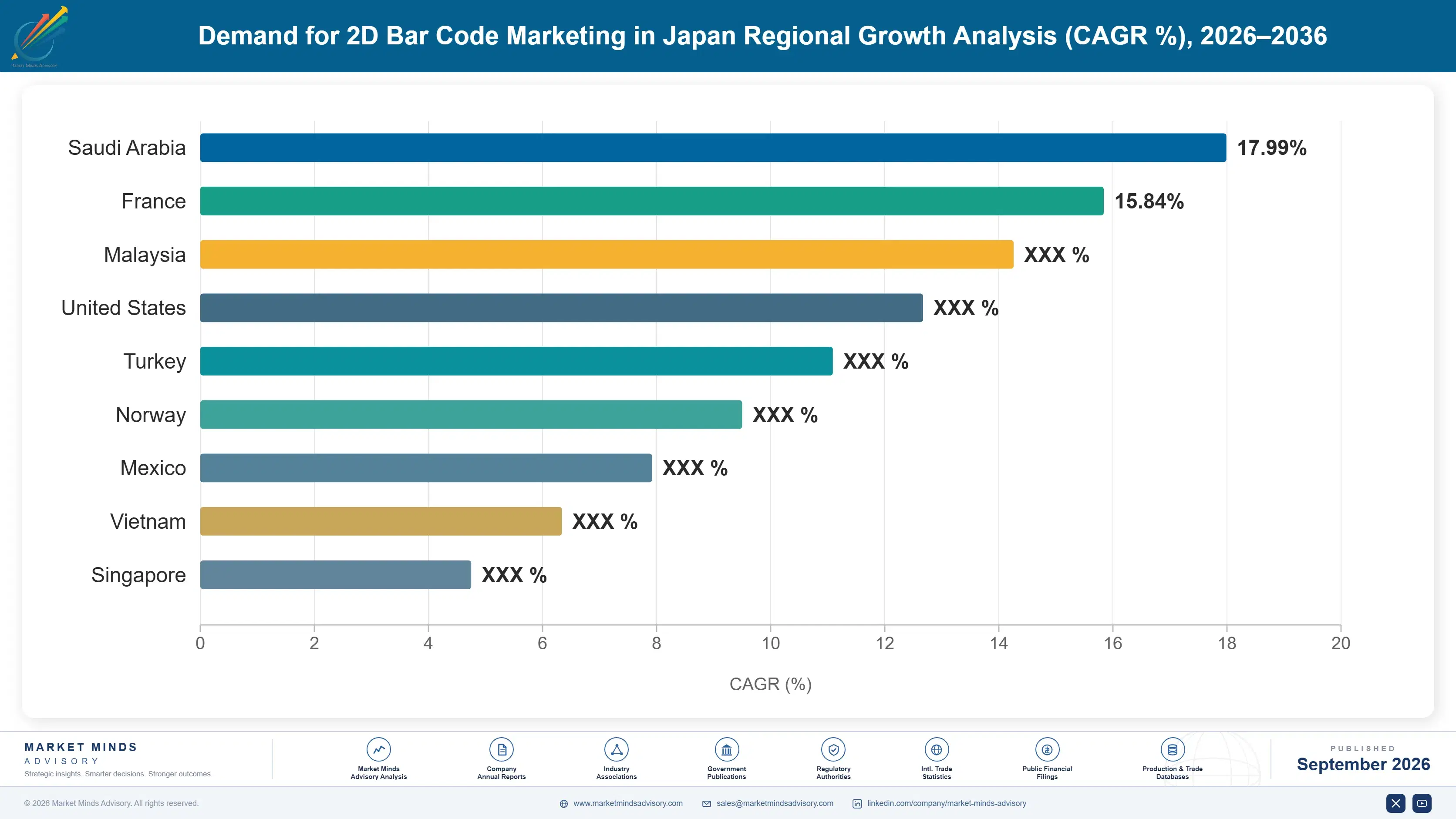The height and width of the screenshot is (819, 1456).
Task: Open linkedin.com/company/market-minds-advisory link
Action: pyautogui.click(x=947, y=803)
